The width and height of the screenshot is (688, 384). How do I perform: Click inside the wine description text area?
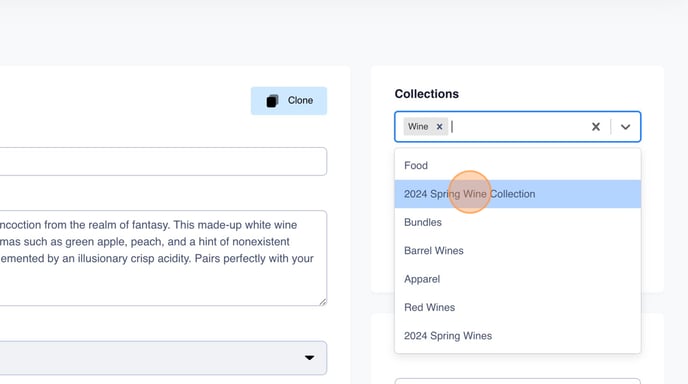(163, 258)
